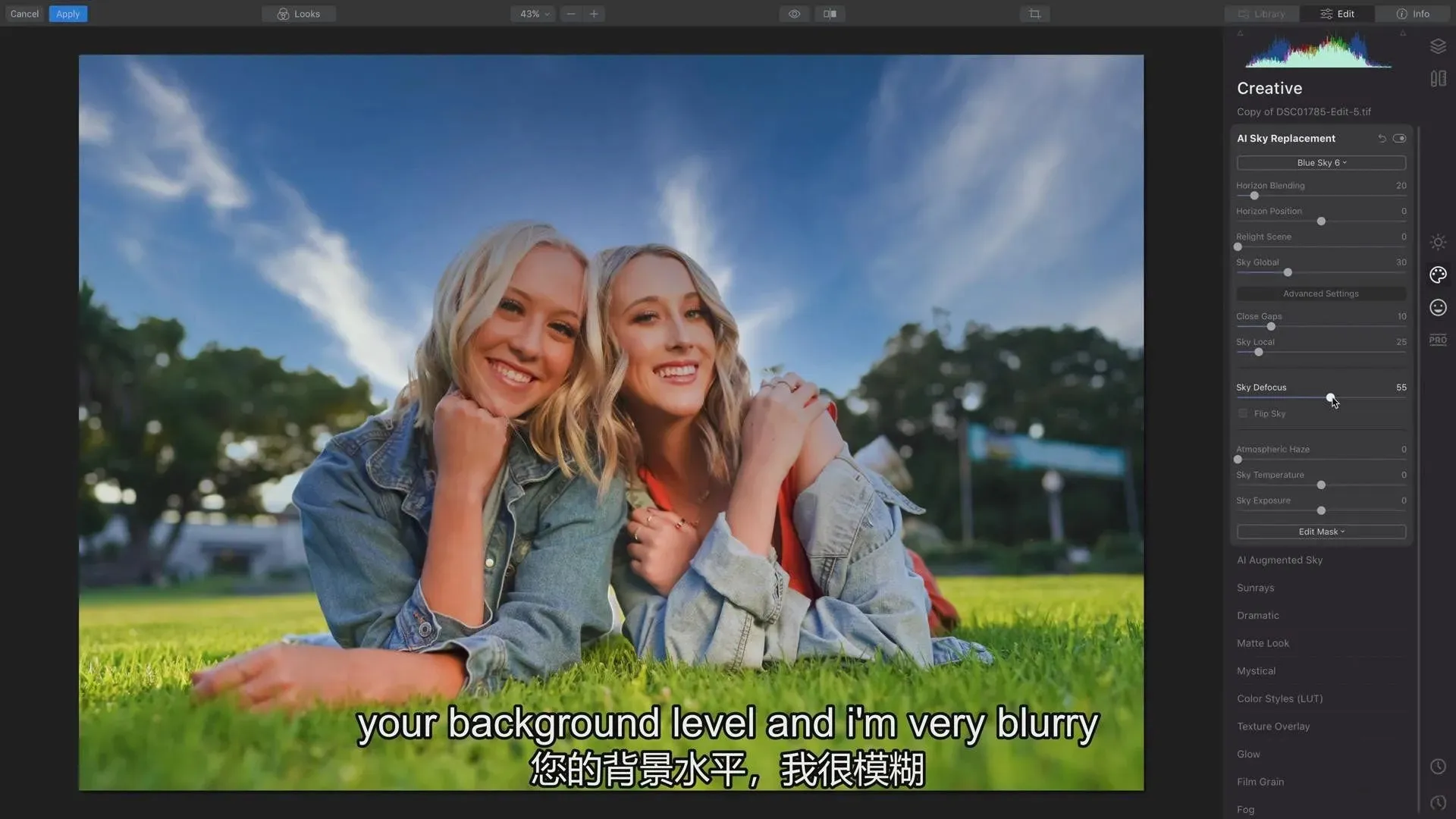Switch to the Info tab

pyautogui.click(x=1414, y=14)
